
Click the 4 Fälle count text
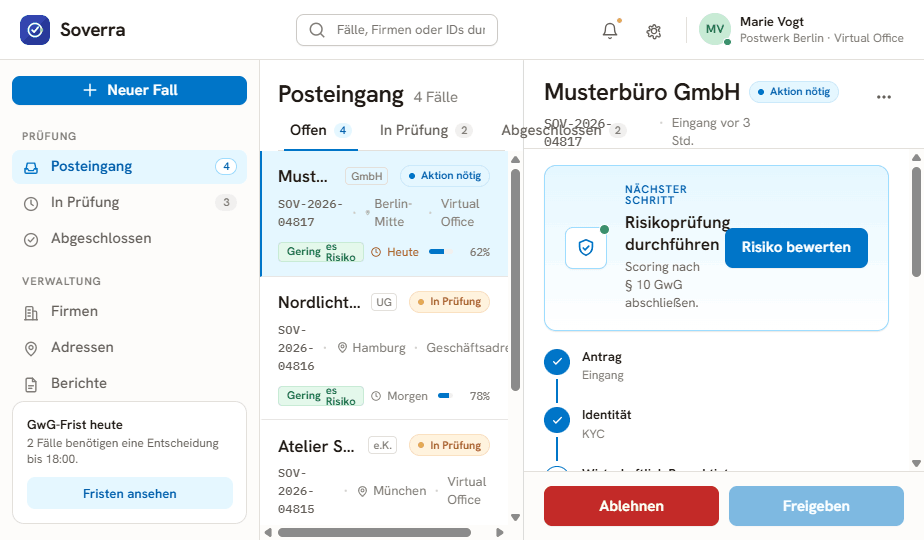click(435, 97)
